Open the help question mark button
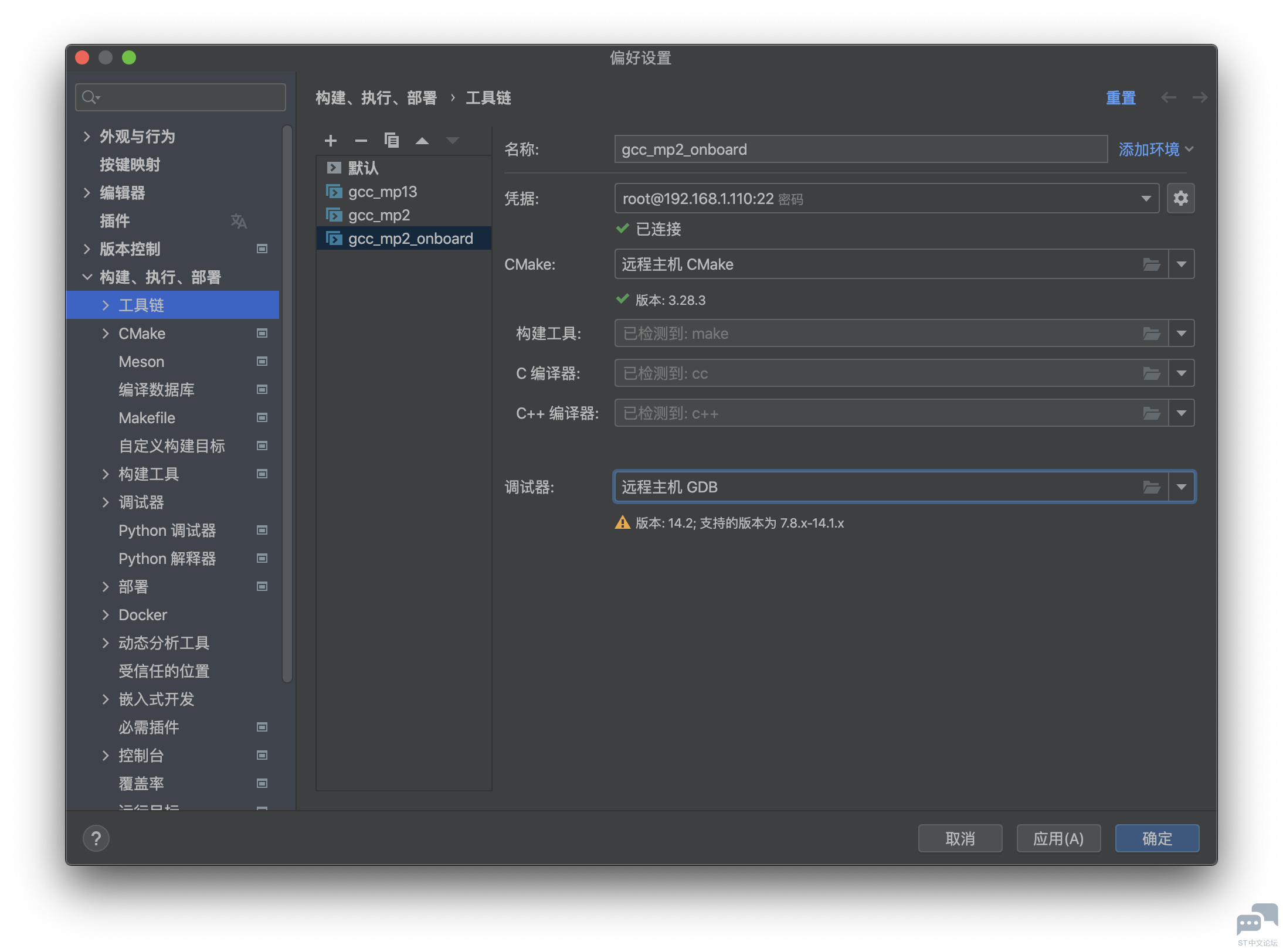Screen dimensions: 1283x952 pyautogui.click(x=96, y=839)
